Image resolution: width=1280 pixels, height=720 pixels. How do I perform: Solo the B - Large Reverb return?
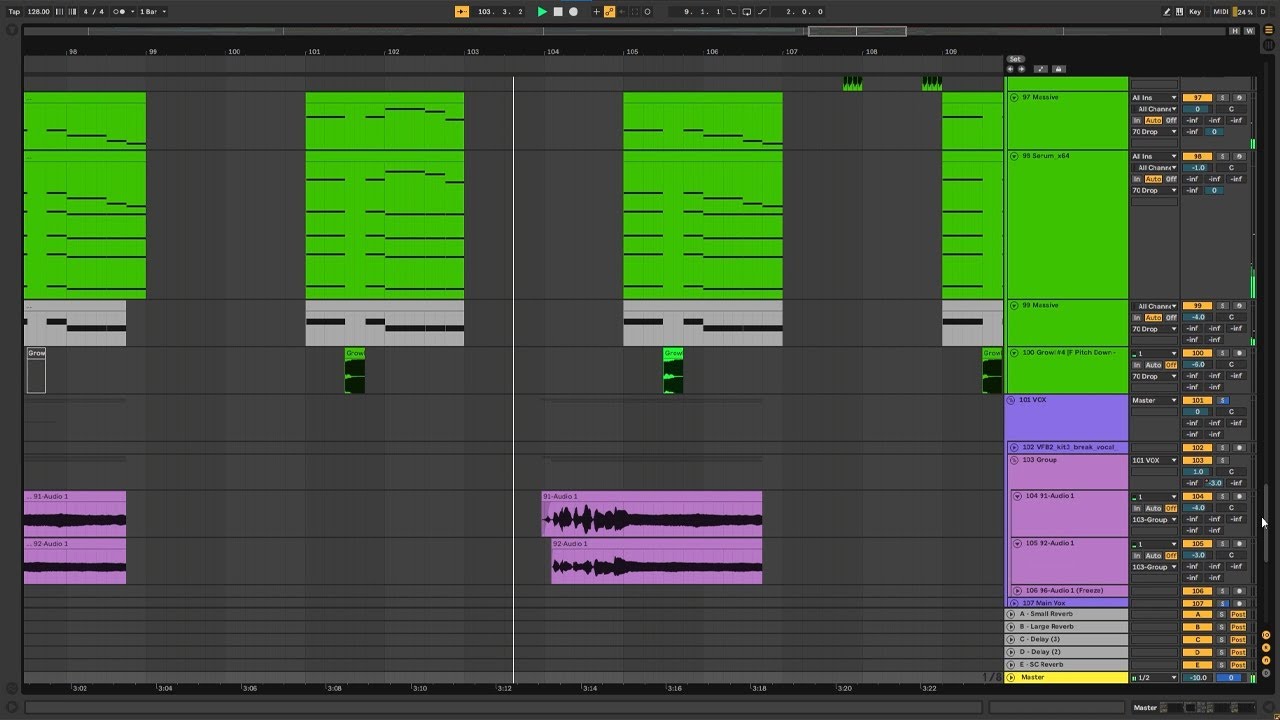(x=1222, y=627)
